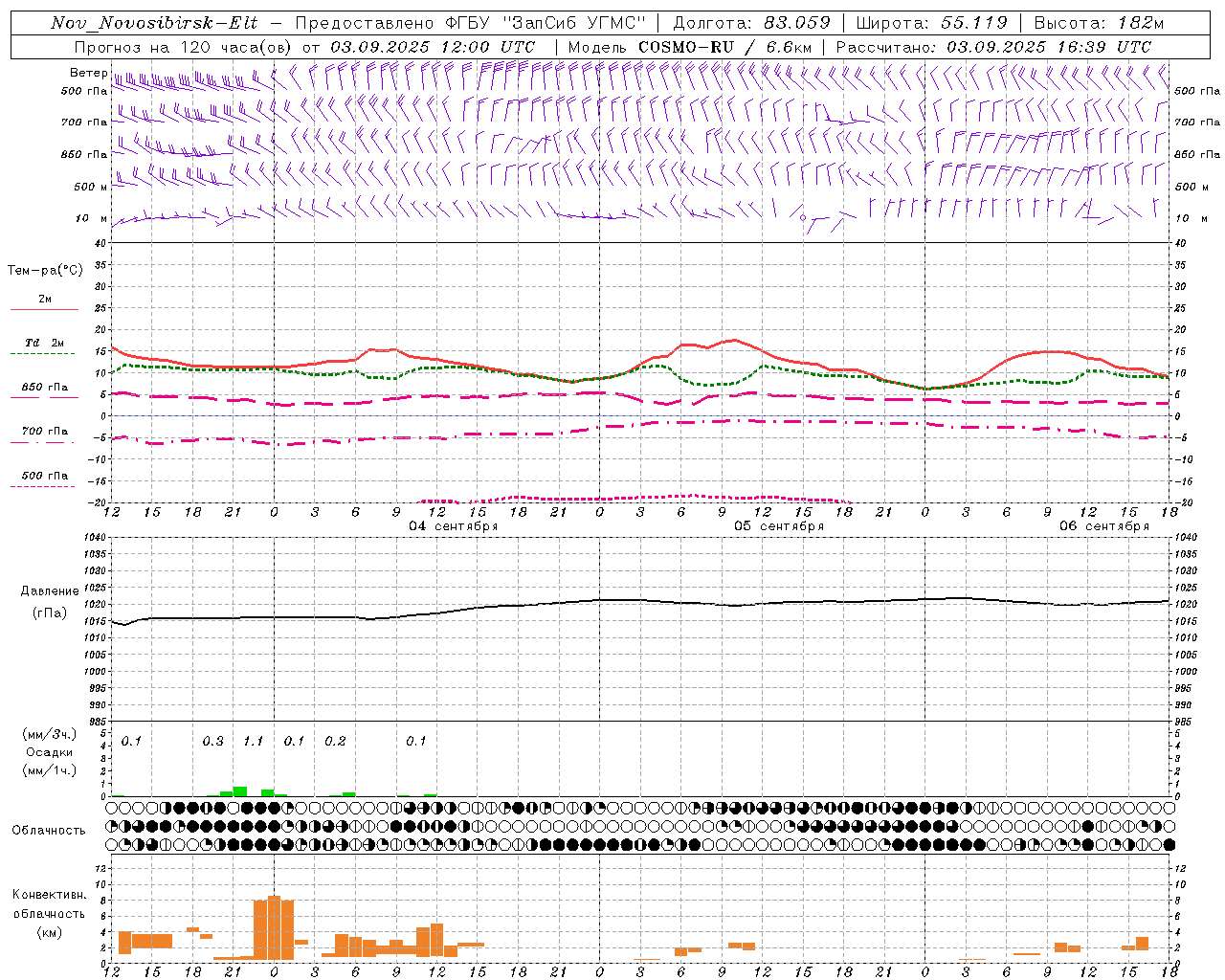
Task: Click the precipitation amount "0.3"
Action: (x=212, y=741)
